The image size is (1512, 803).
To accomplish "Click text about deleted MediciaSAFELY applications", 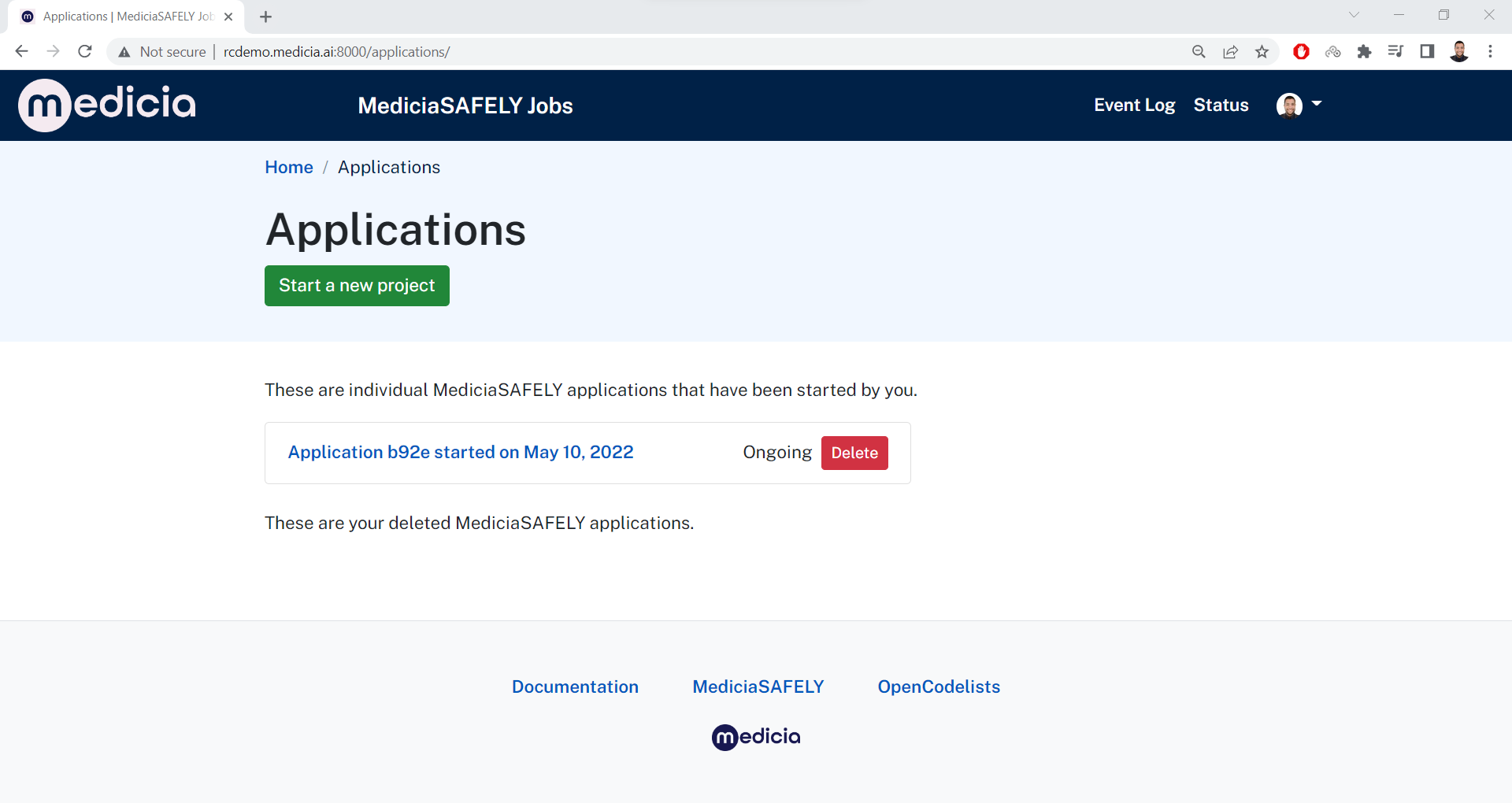I will tap(479, 523).
